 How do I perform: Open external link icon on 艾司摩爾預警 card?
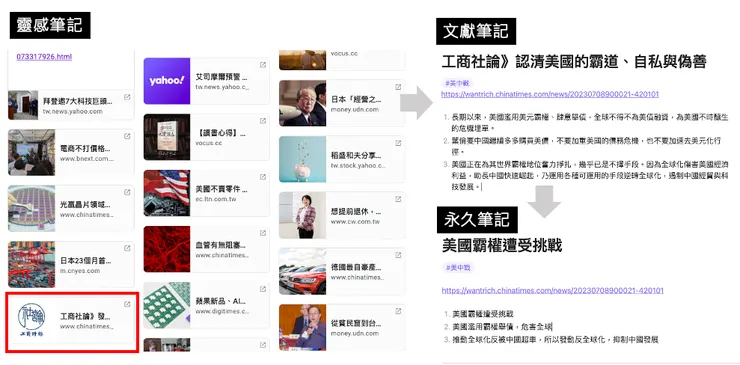pos(263,65)
